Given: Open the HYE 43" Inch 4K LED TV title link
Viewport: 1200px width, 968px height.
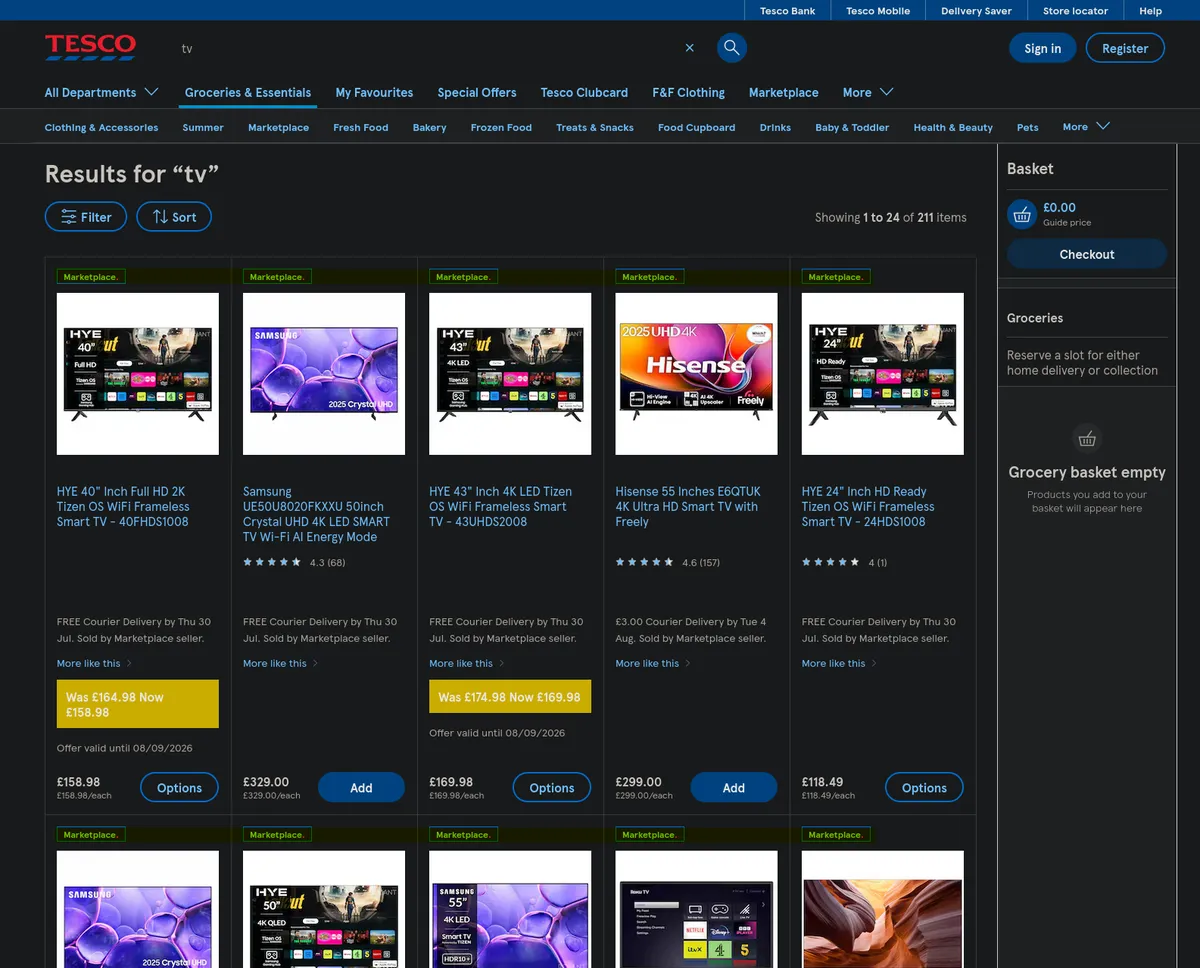Looking at the screenshot, I should [x=501, y=506].
